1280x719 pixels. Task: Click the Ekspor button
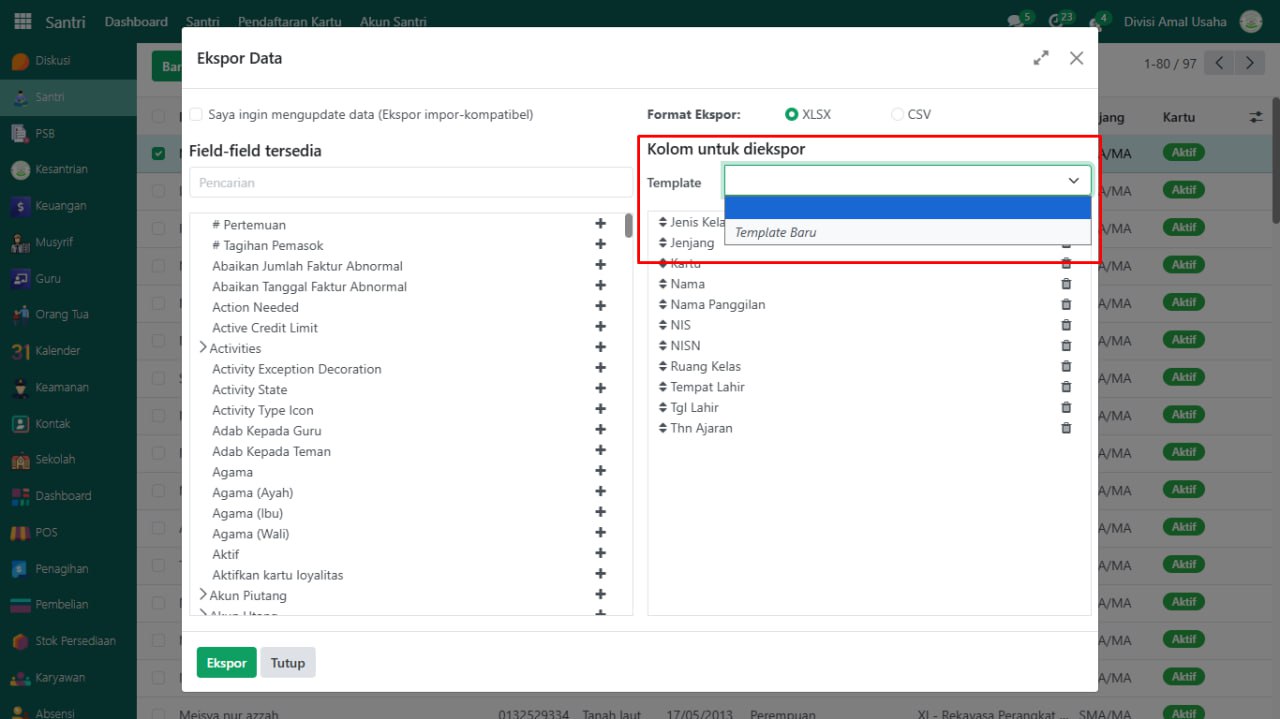226,663
